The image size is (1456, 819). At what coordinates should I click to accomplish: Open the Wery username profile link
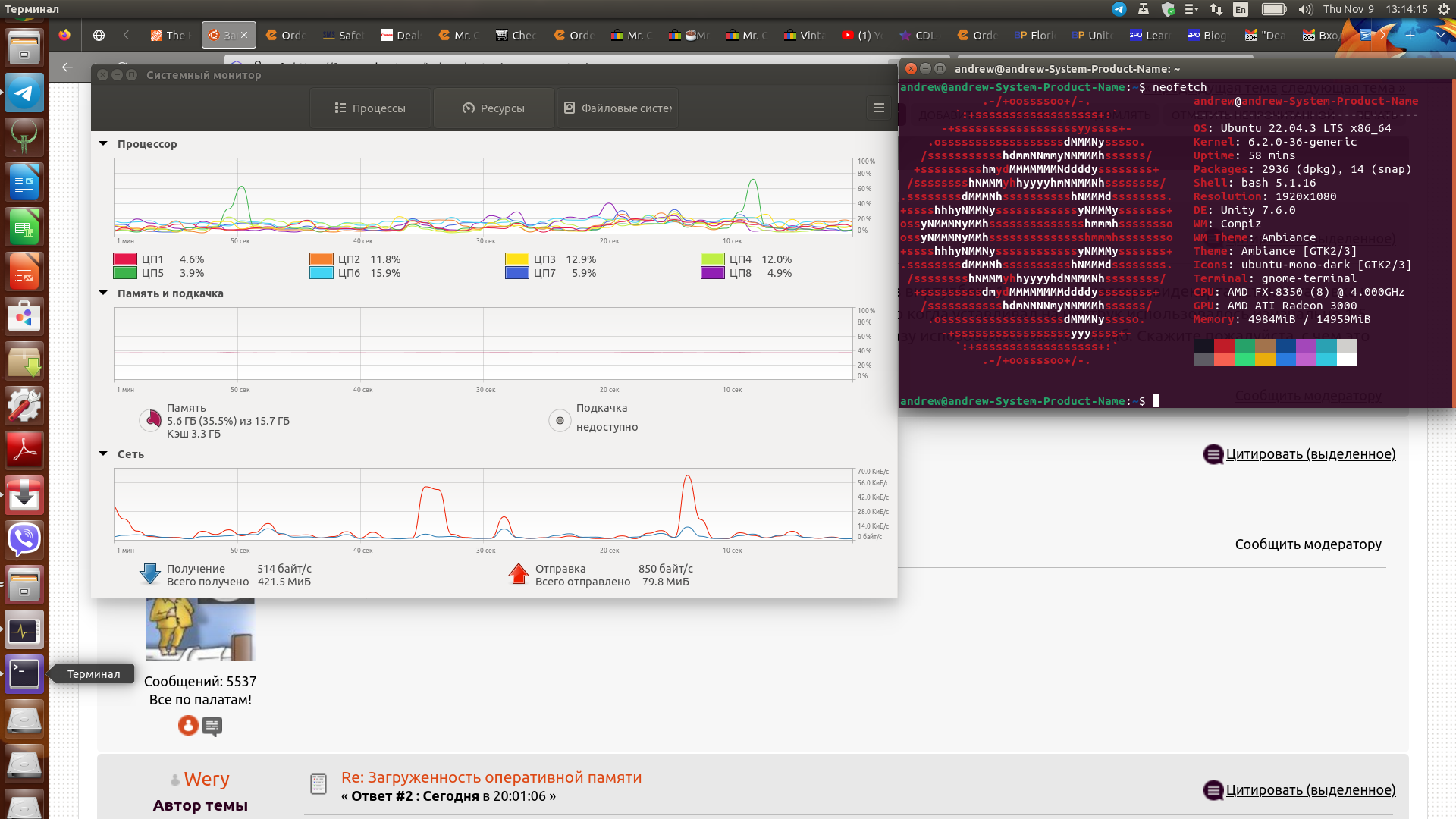(206, 779)
